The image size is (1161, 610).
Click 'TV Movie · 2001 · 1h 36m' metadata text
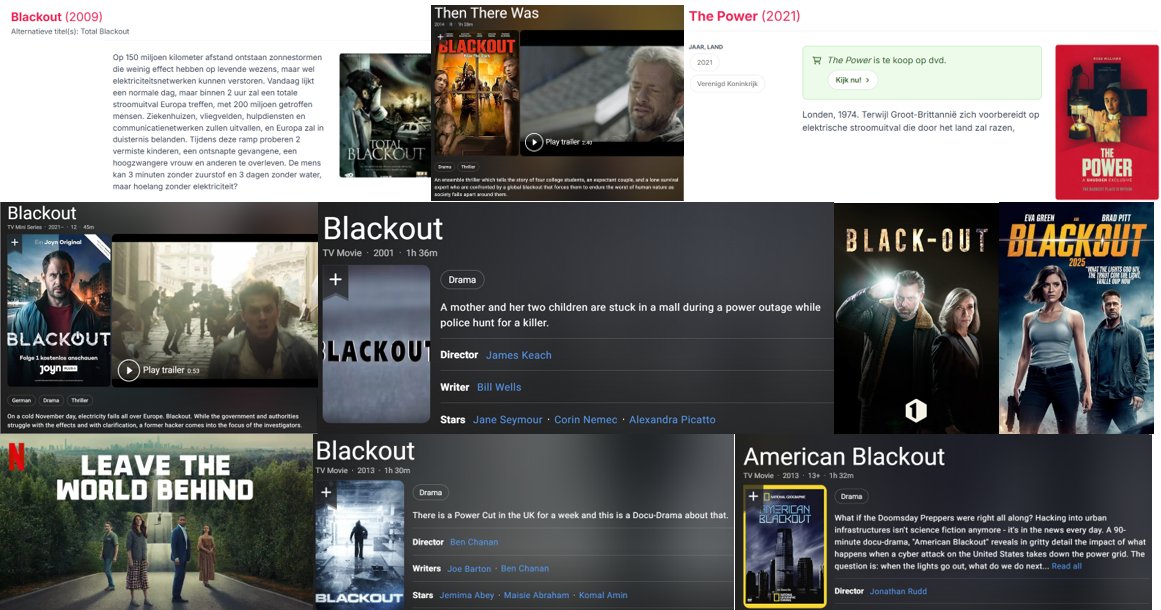pyautogui.click(x=380, y=253)
